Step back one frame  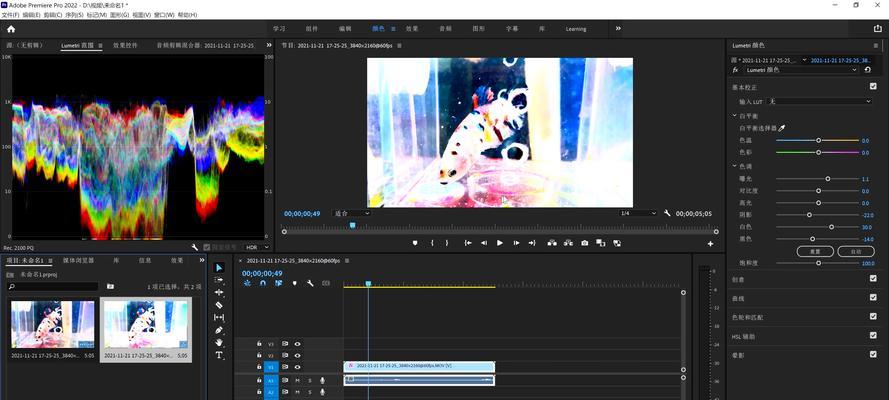[x=484, y=243]
